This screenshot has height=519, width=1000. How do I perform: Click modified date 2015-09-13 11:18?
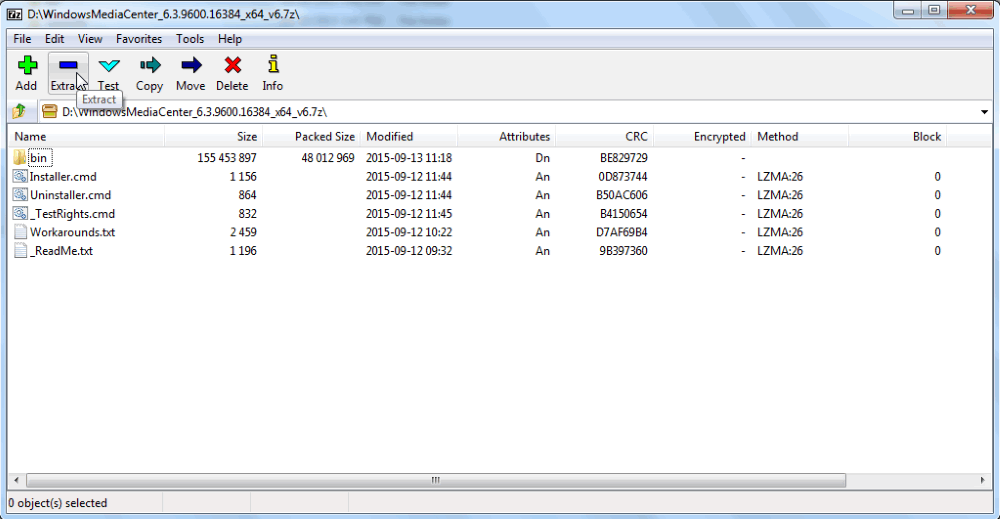click(409, 158)
